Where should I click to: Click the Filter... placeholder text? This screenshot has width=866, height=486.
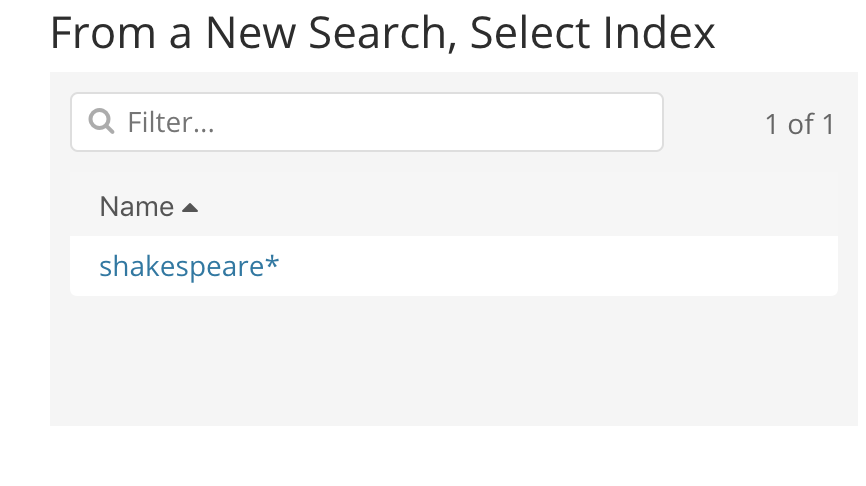click(171, 122)
